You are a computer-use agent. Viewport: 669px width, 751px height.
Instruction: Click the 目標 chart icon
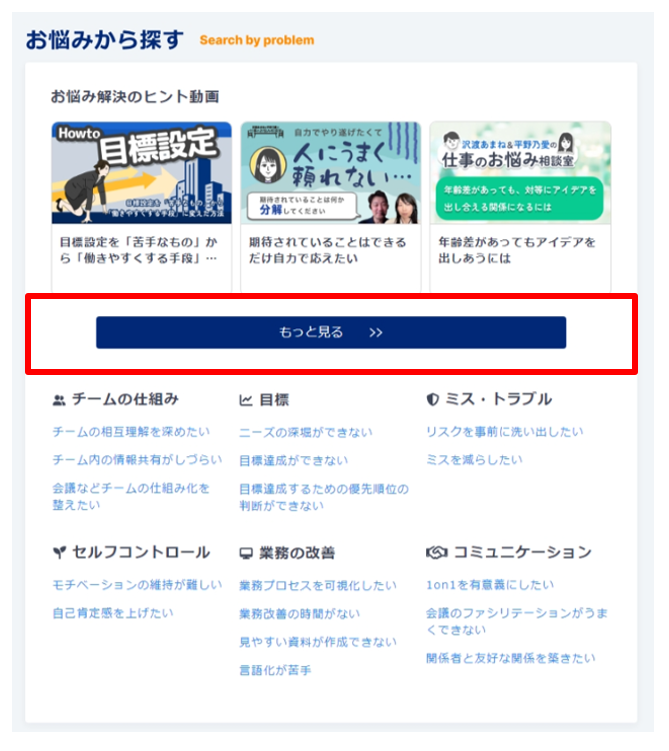(246, 400)
